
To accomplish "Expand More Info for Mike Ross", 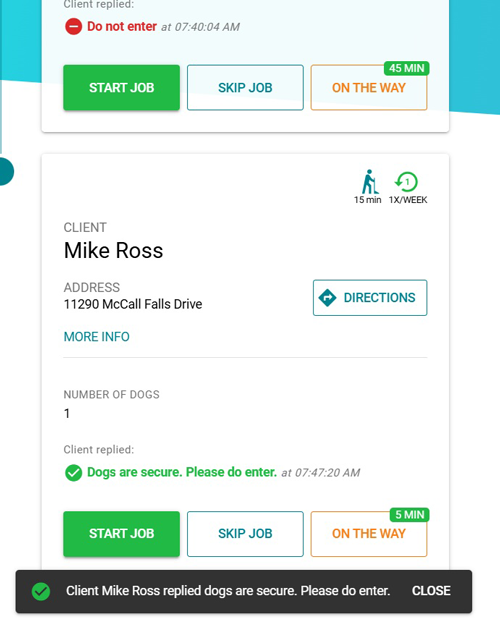I will (97, 337).
